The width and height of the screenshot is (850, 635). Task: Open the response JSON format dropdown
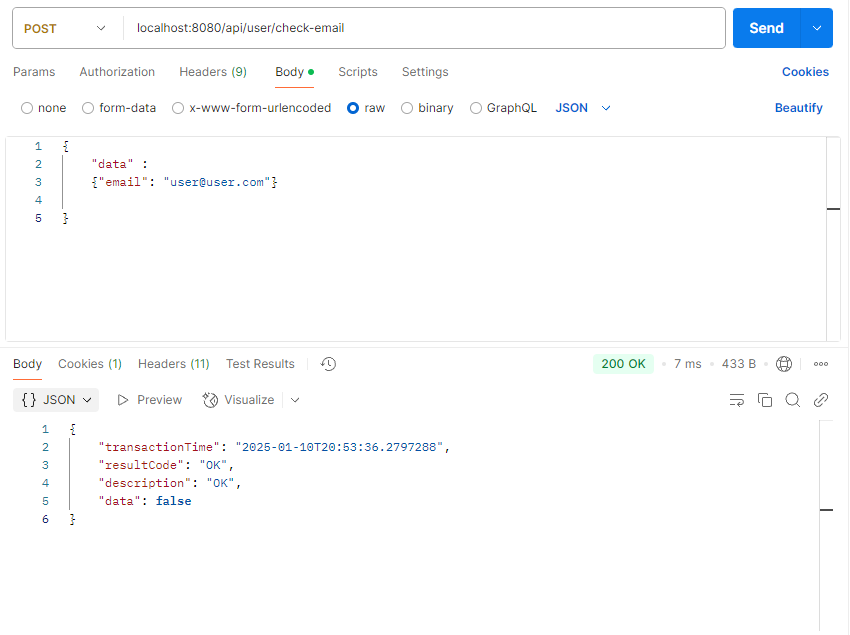click(x=56, y=400)
